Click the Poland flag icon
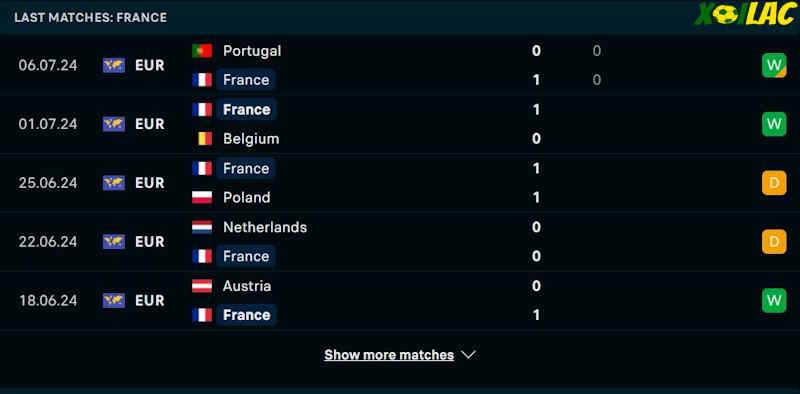This screenshot has width=800, height=394. pyautogui.click(x=202, y=198)
